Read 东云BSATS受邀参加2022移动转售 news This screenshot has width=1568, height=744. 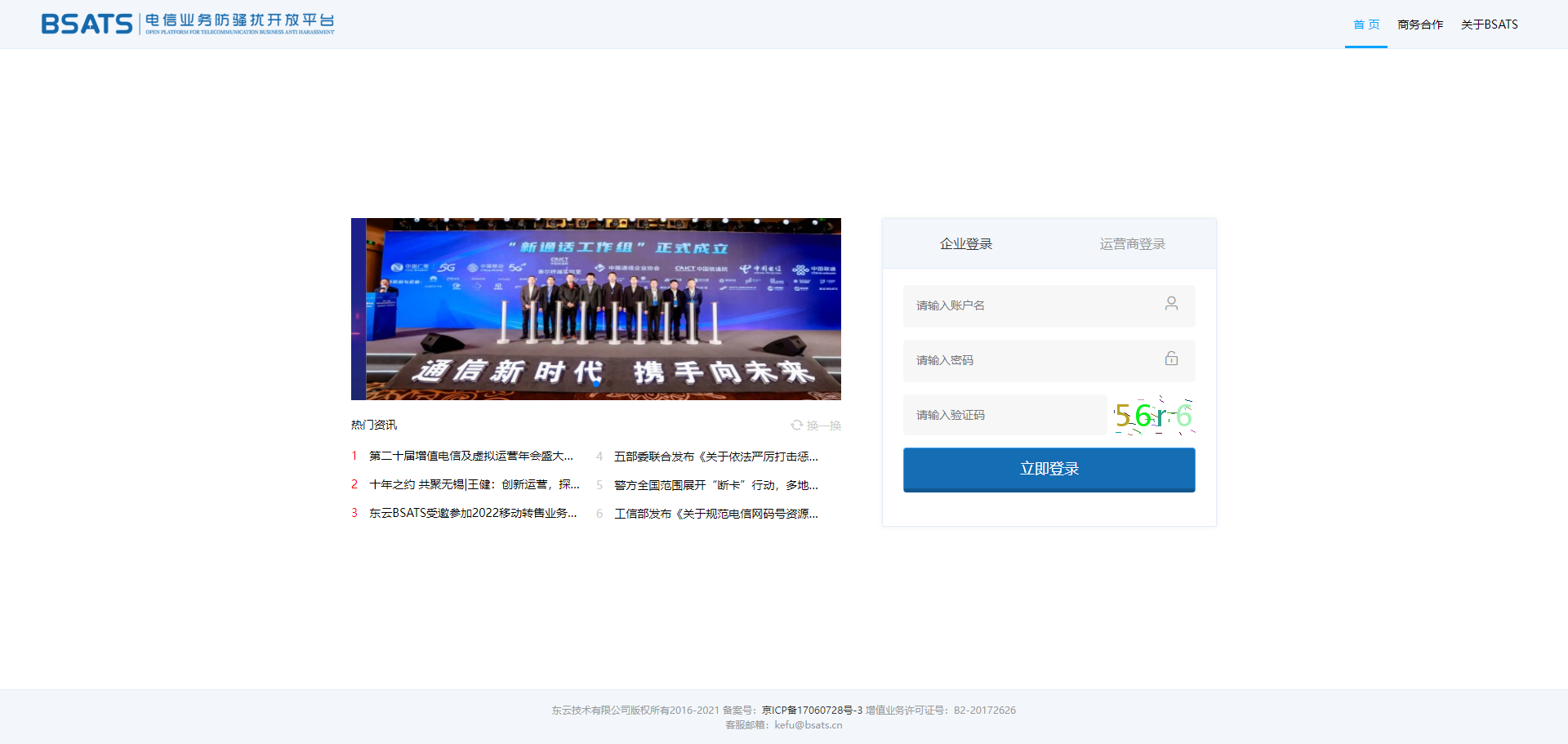click(473, 513)
